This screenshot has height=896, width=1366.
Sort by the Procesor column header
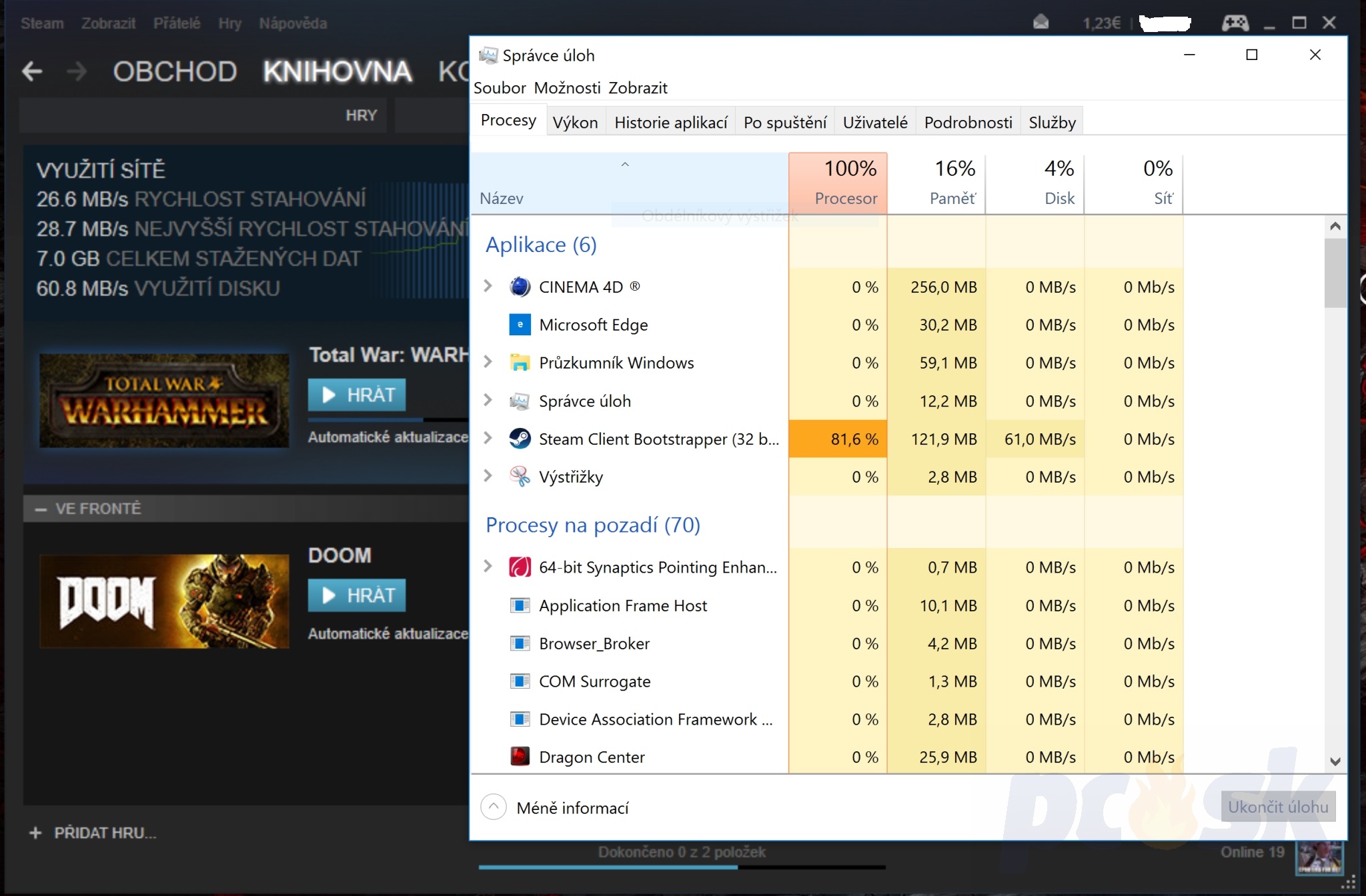point(838,183)
